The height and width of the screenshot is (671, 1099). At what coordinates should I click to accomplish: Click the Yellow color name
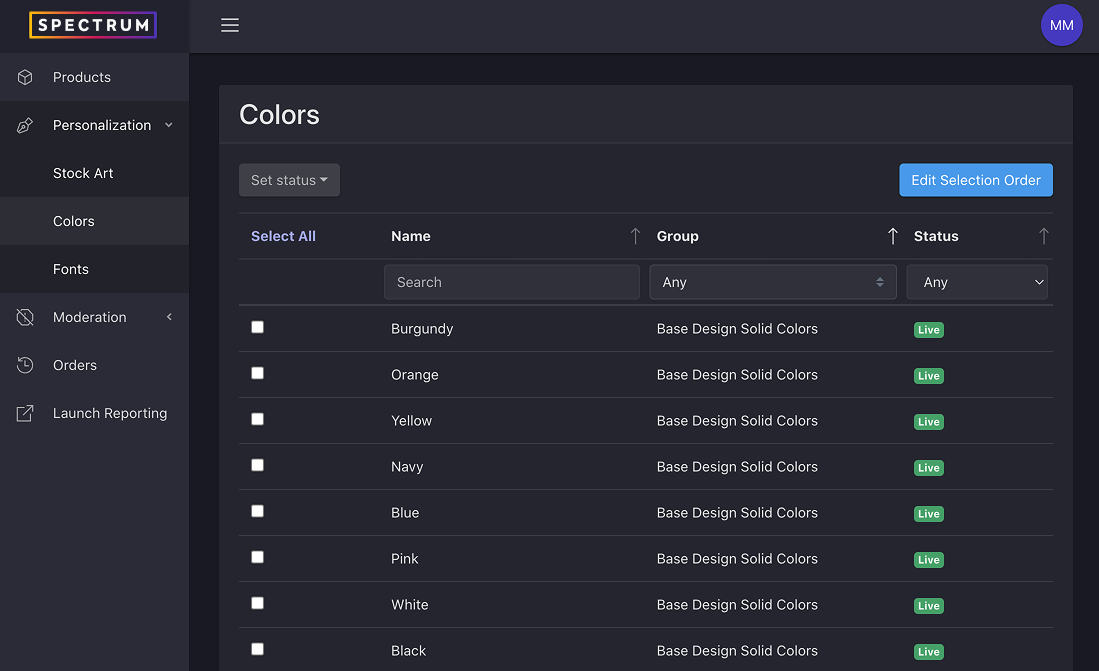coord(411,421)
